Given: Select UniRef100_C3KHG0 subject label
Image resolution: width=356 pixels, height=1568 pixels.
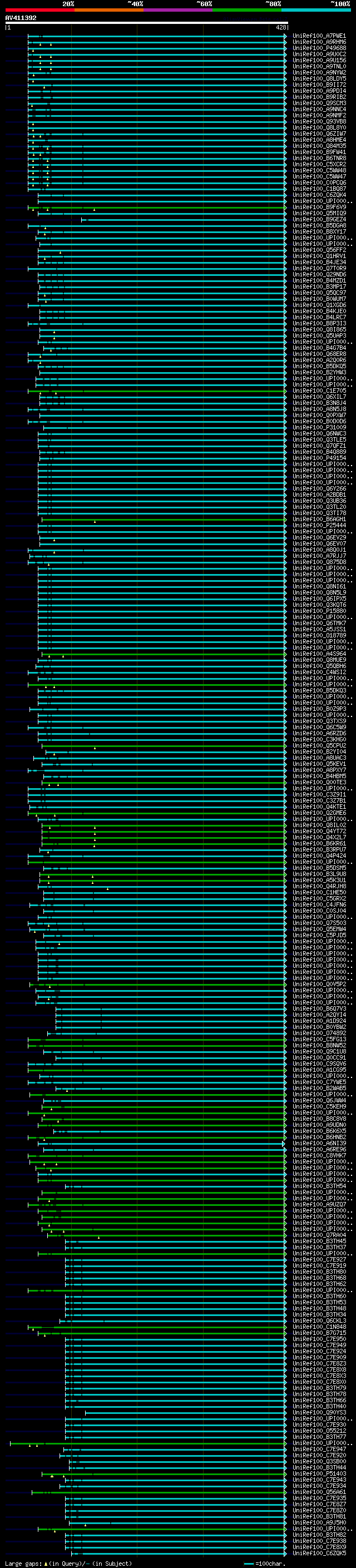Looking at the screenshot, I should coord(319,740).
